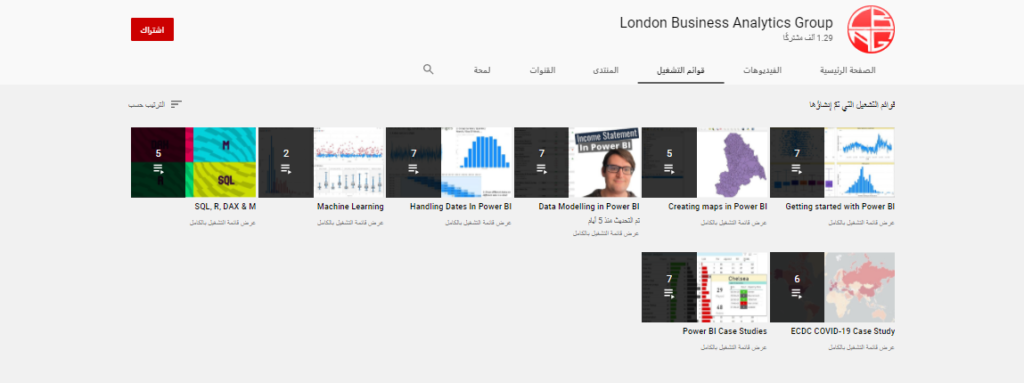Viewport: 1024px width, 383px height.
Task: Click the red subscribe button
Action: coord(152,29)
